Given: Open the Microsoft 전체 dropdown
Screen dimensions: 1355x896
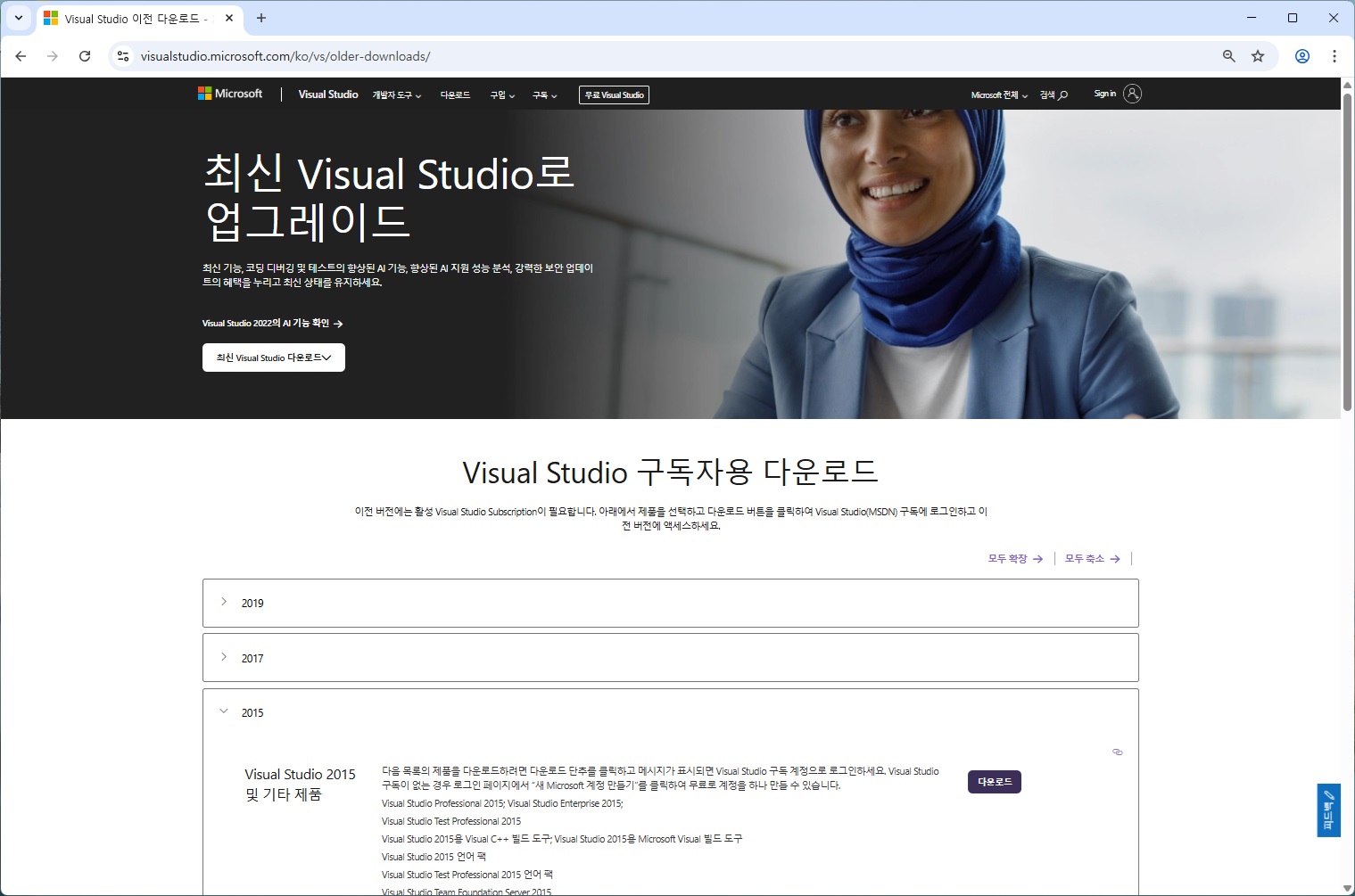Looking at the screenshot, I should [999, 95].
